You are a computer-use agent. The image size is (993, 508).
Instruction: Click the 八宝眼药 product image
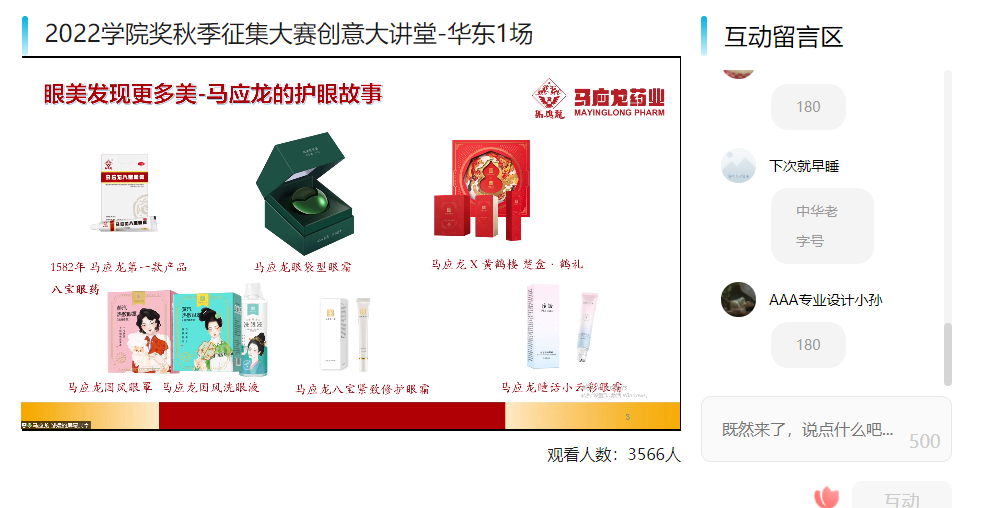124,193
